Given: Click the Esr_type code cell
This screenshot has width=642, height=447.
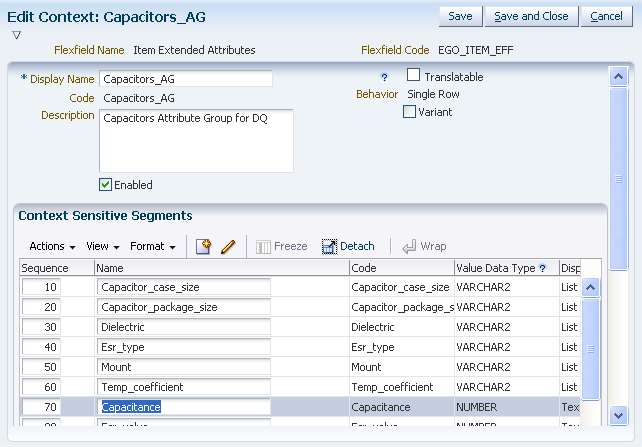Looking at the screenshot, I should click(402, 347).
